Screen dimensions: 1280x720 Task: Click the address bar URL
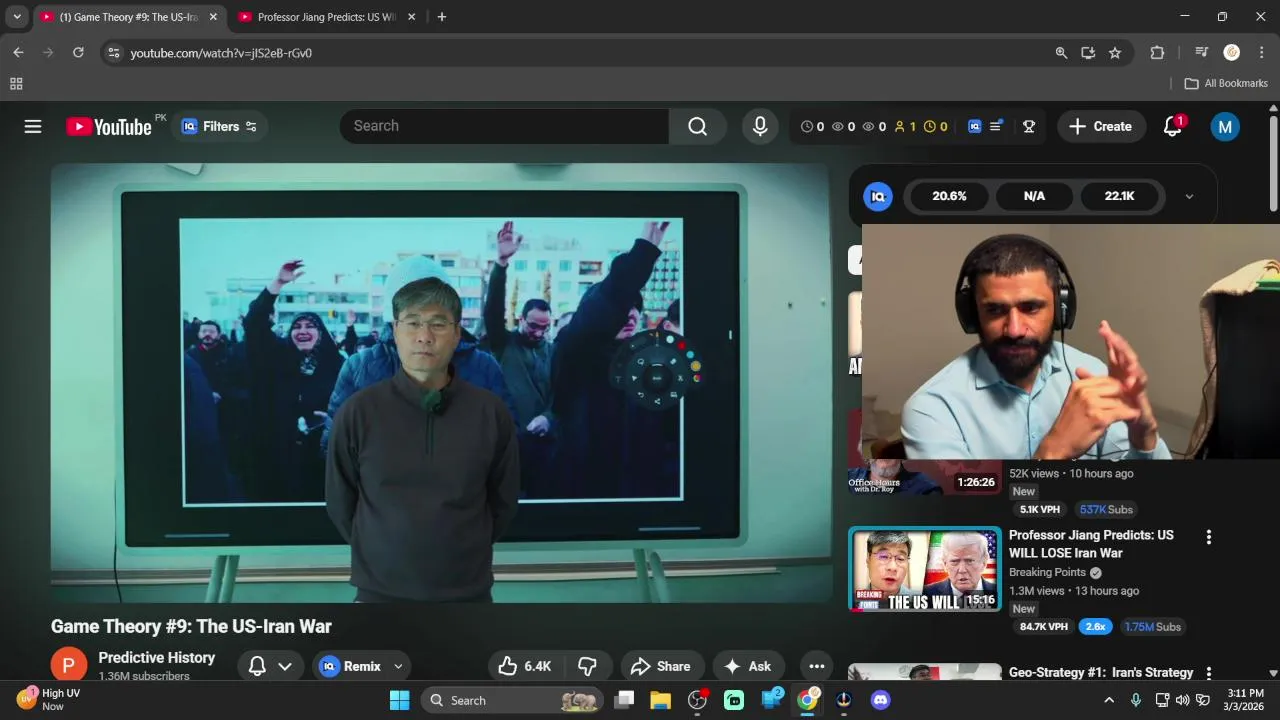click(x=221, y=53)
